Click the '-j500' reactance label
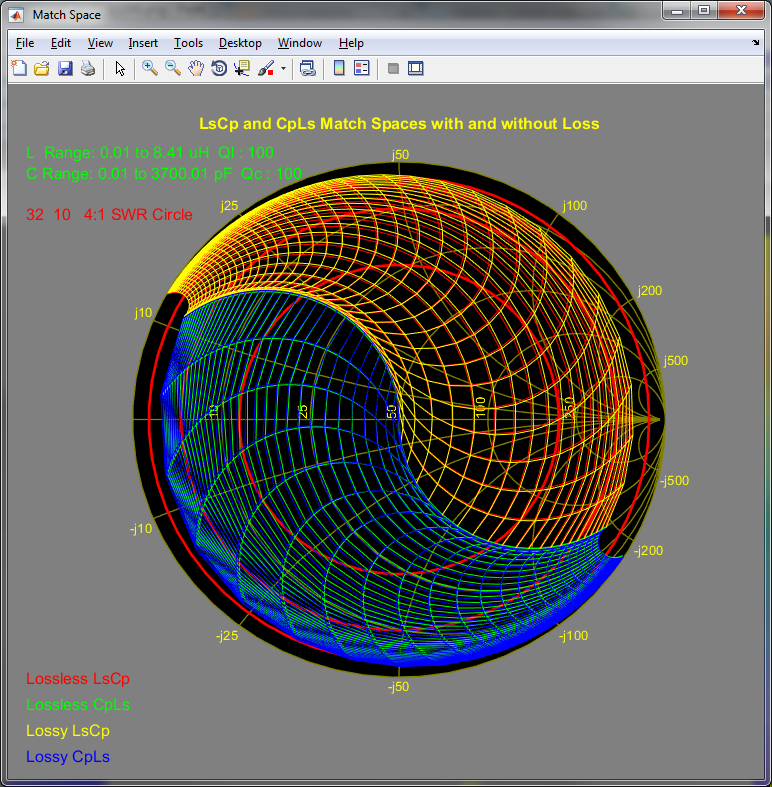 pyautogui.click(x=674, y=481)
